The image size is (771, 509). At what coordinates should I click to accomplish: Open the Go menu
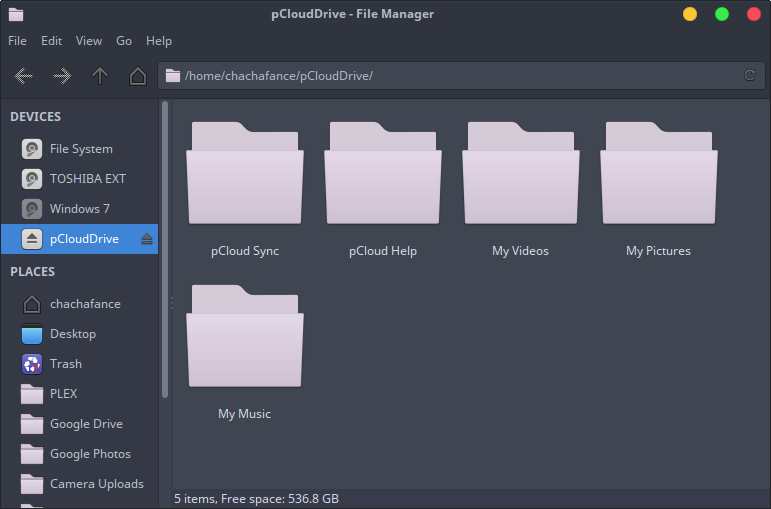[124, 41]
